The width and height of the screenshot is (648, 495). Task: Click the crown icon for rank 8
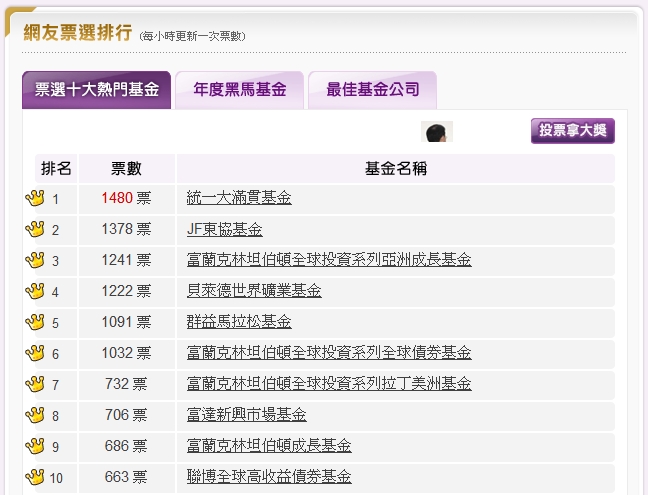(x=35, y=415)
